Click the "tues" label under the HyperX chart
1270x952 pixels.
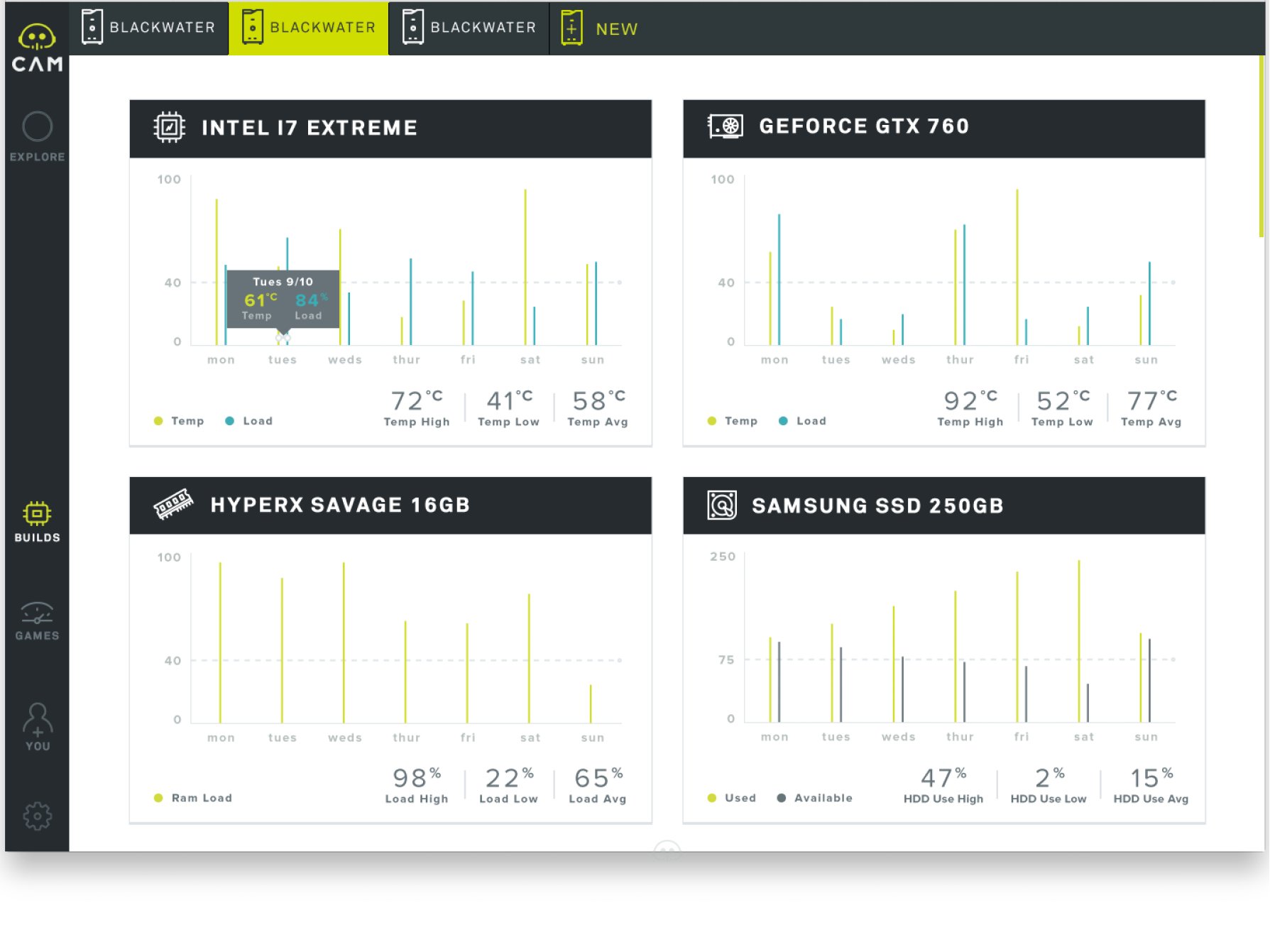283,738
